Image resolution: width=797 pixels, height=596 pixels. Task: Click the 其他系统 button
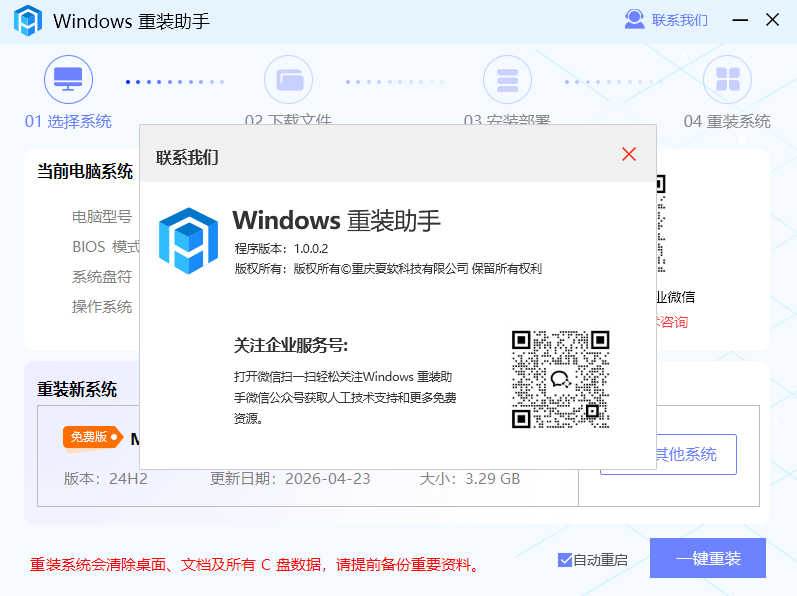coord(696,454)
